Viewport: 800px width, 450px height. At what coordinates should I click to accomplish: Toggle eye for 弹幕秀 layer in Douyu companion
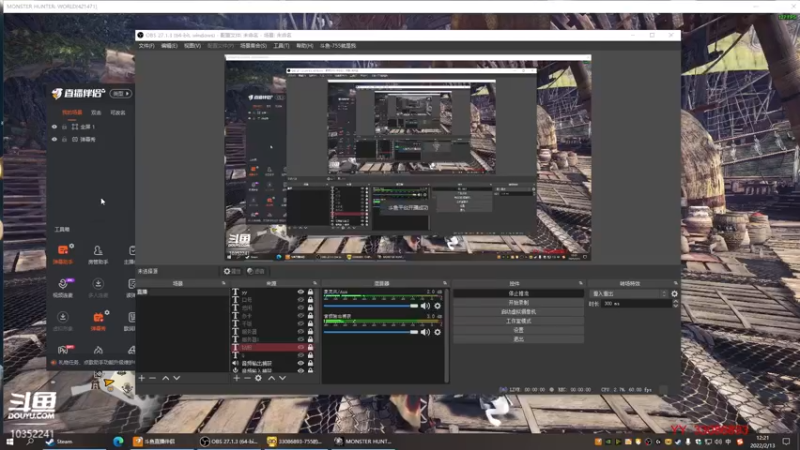tap(55, 139)
